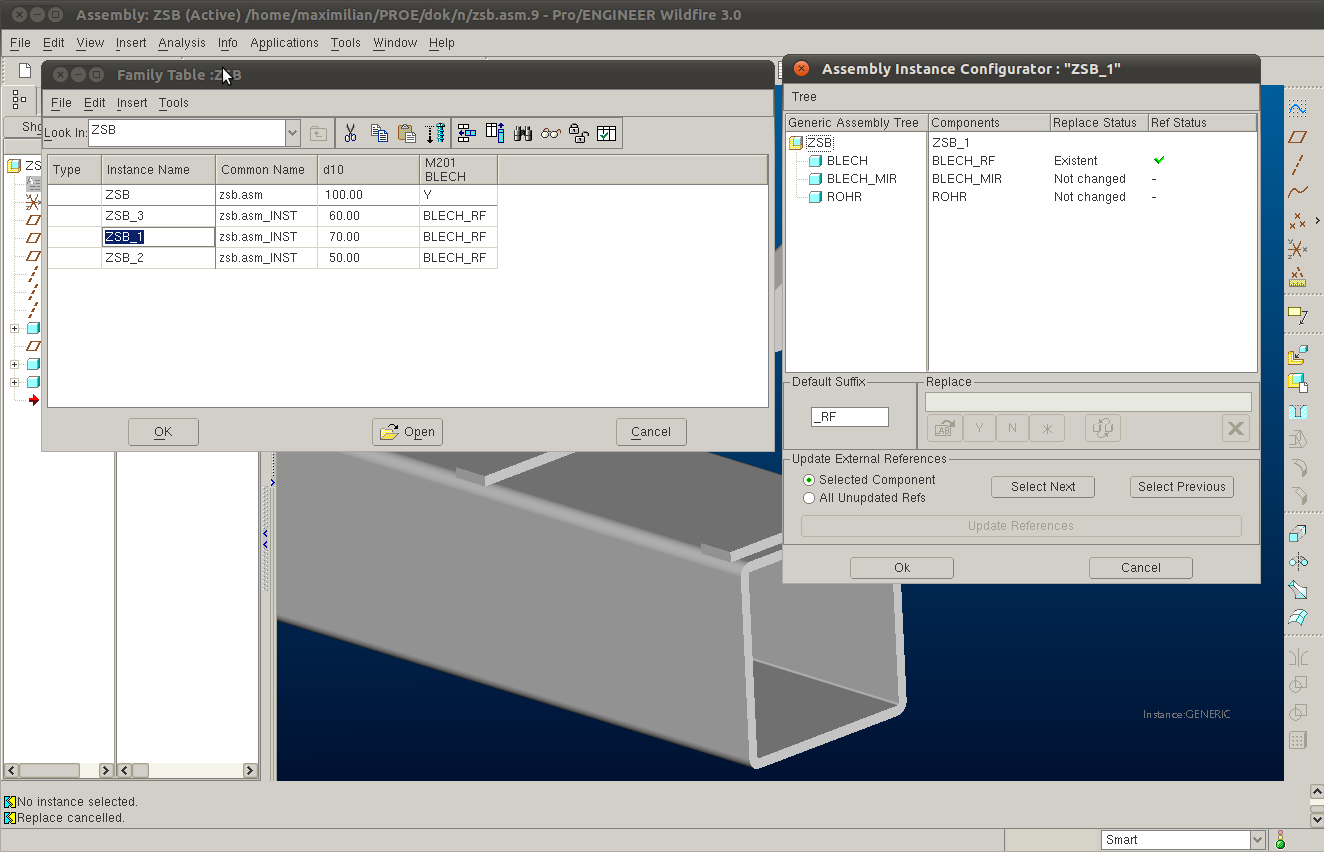Click Ok in Assembly Instance Configurator
This screenshot has width=1324, height=852.
click(902, 568)
